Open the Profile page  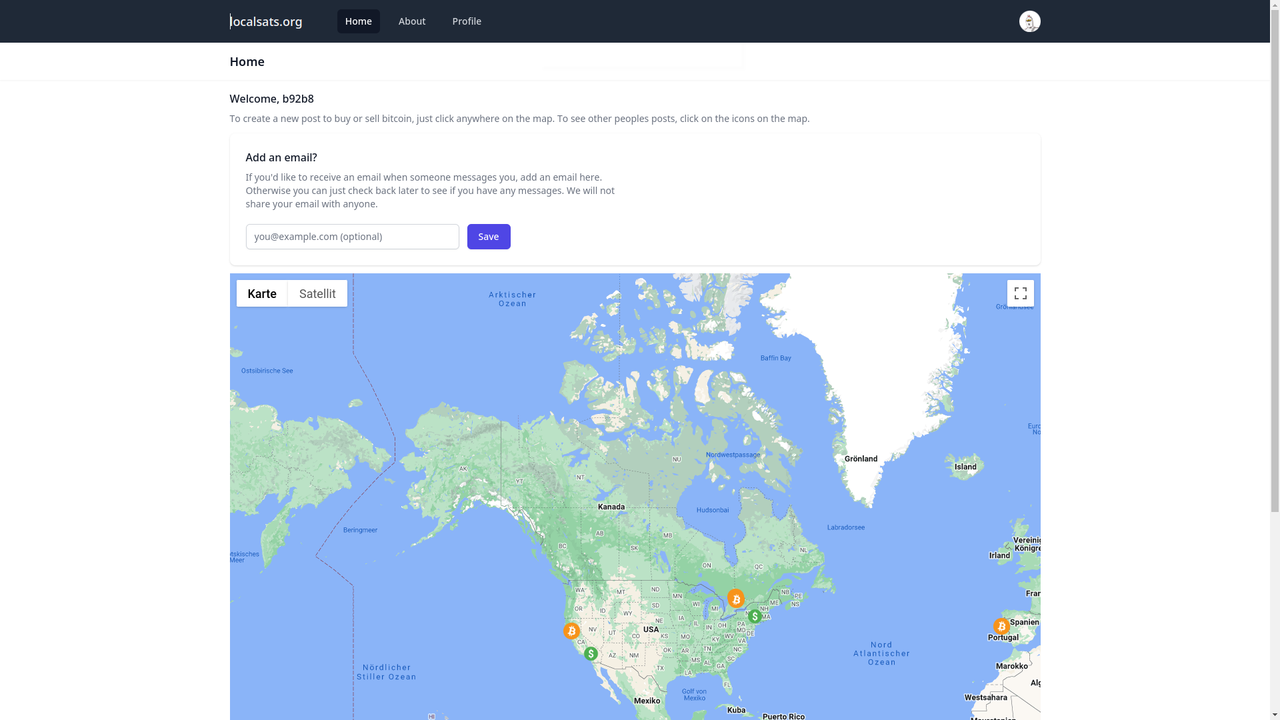(x=466, y=21)
